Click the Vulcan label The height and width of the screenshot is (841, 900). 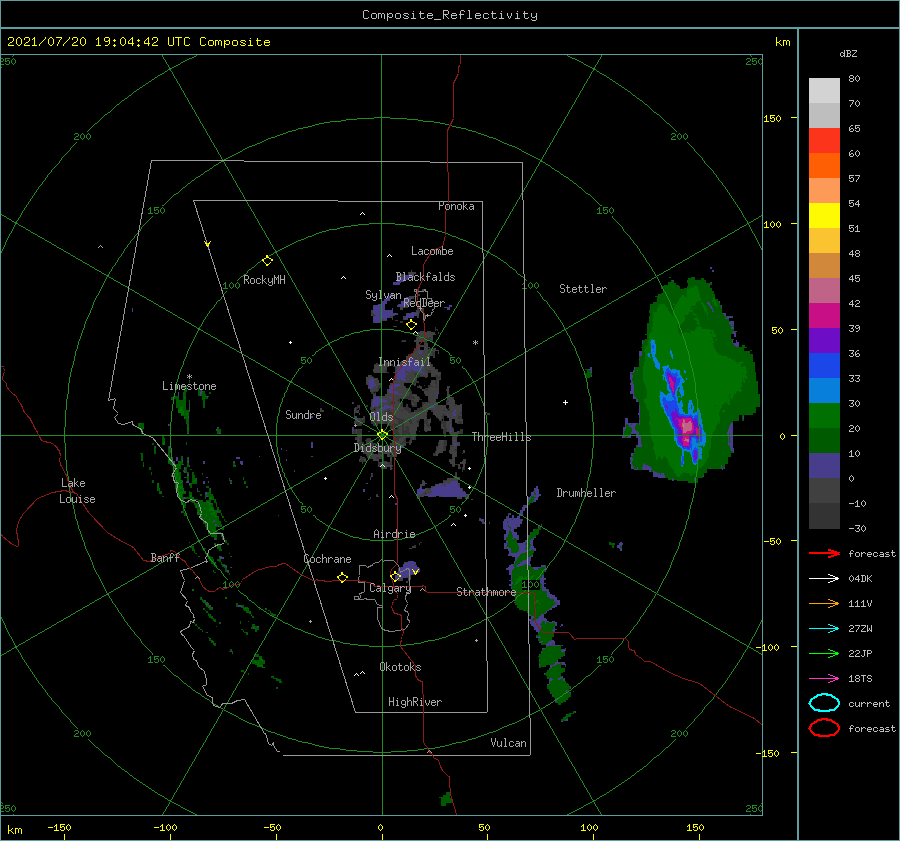click(508, 743)
